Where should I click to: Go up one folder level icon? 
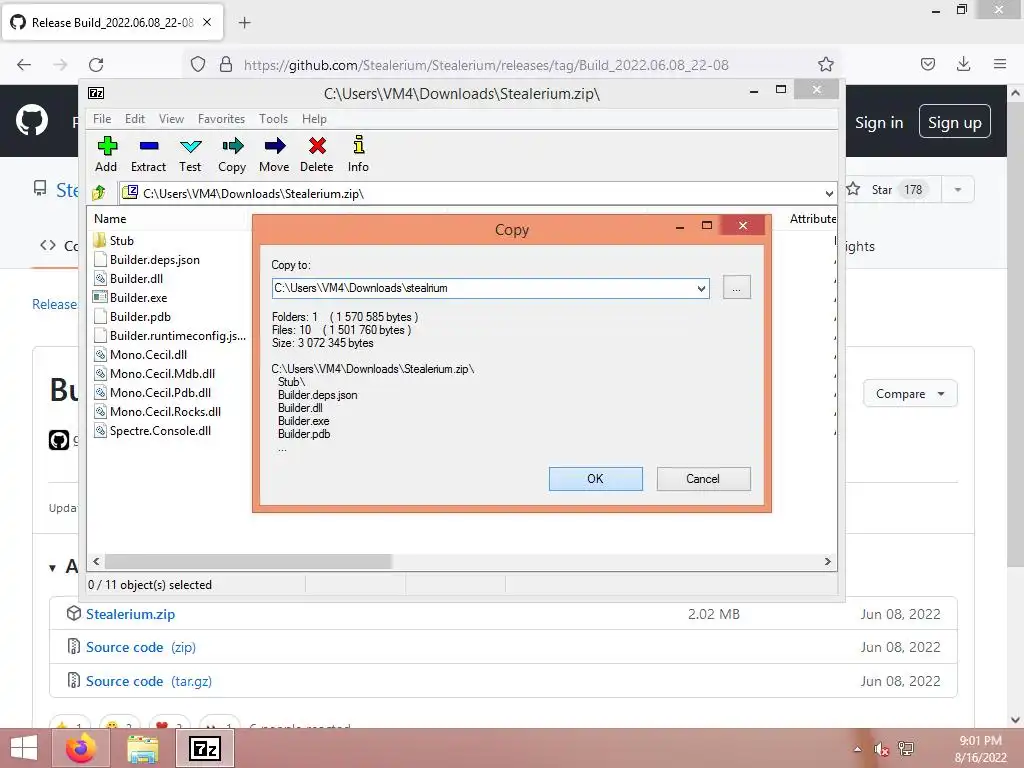coord(99,193)
